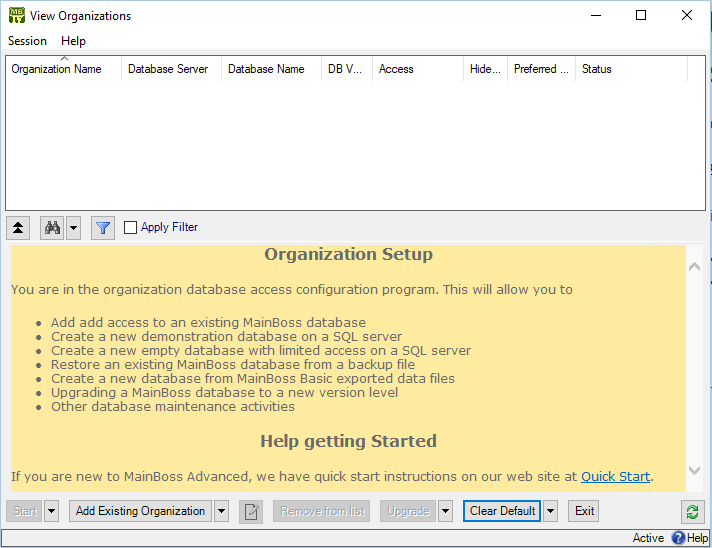Click 'Restore an existing MainBoss database' bullet
The width and height of the screenshot is (712, 548).
coord(232,365)
